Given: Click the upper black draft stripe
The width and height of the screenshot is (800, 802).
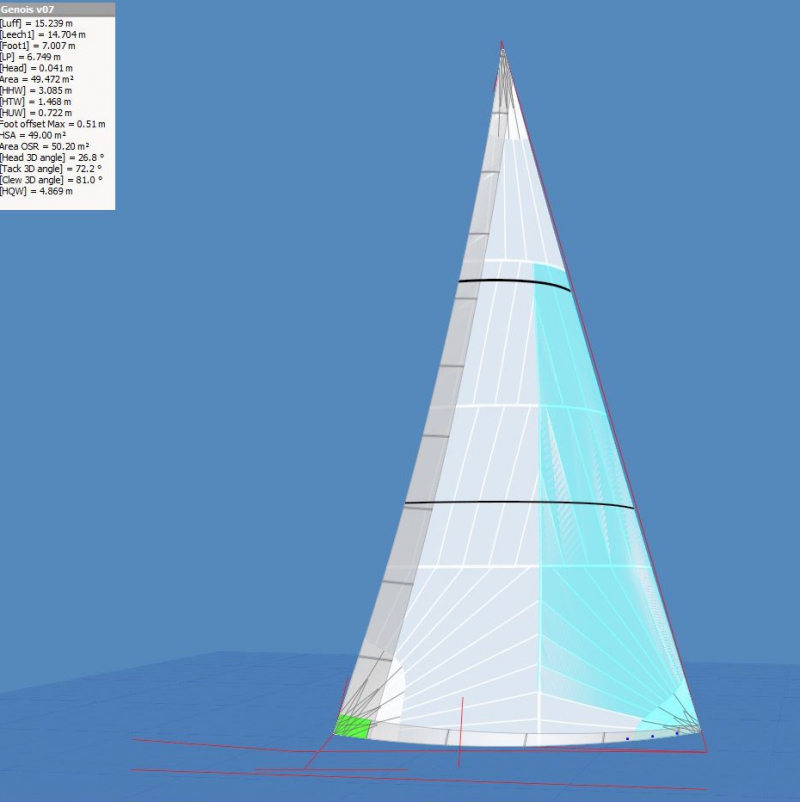Looking at the screenshot, I should pos(514,284).
